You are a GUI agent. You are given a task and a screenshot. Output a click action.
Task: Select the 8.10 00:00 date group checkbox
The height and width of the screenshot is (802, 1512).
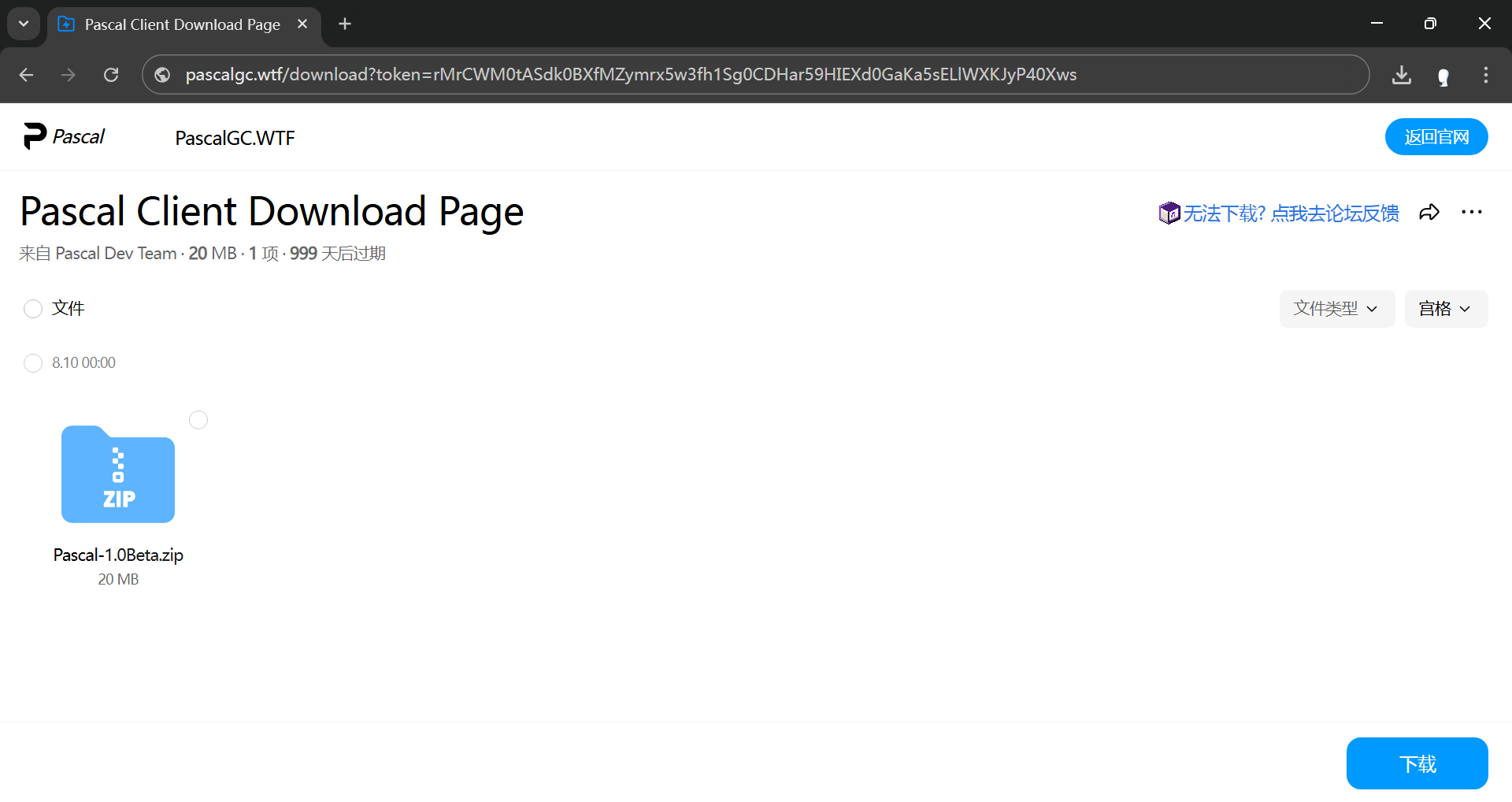click(33, 363)
